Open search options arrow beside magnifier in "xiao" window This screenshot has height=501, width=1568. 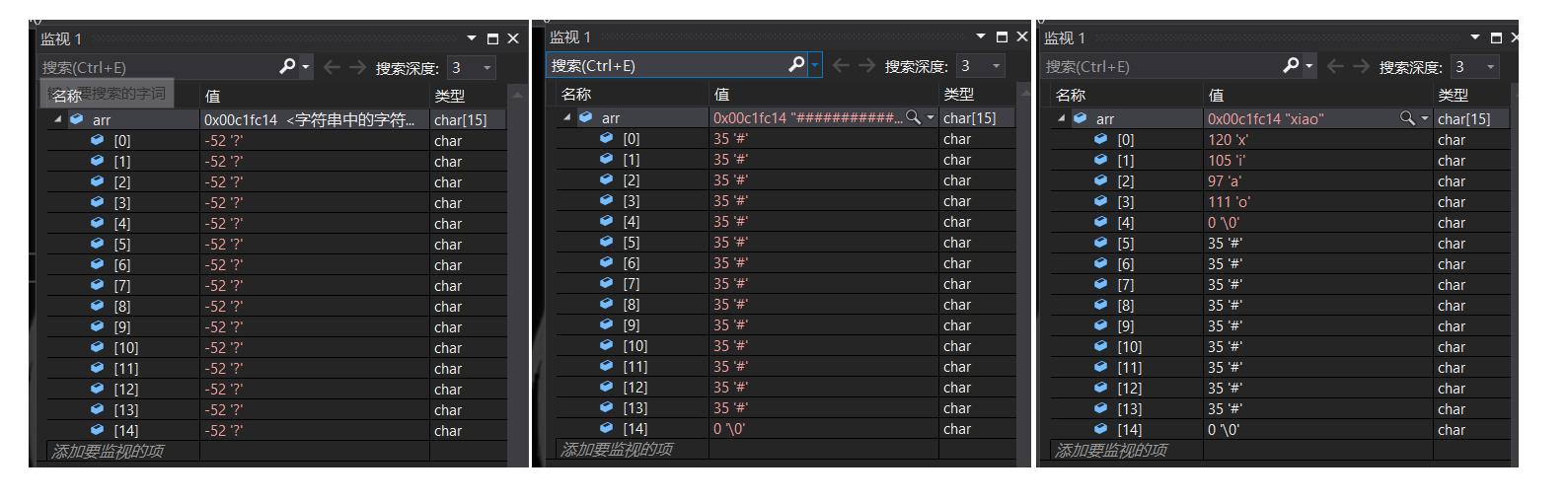tap(1309, 66)
